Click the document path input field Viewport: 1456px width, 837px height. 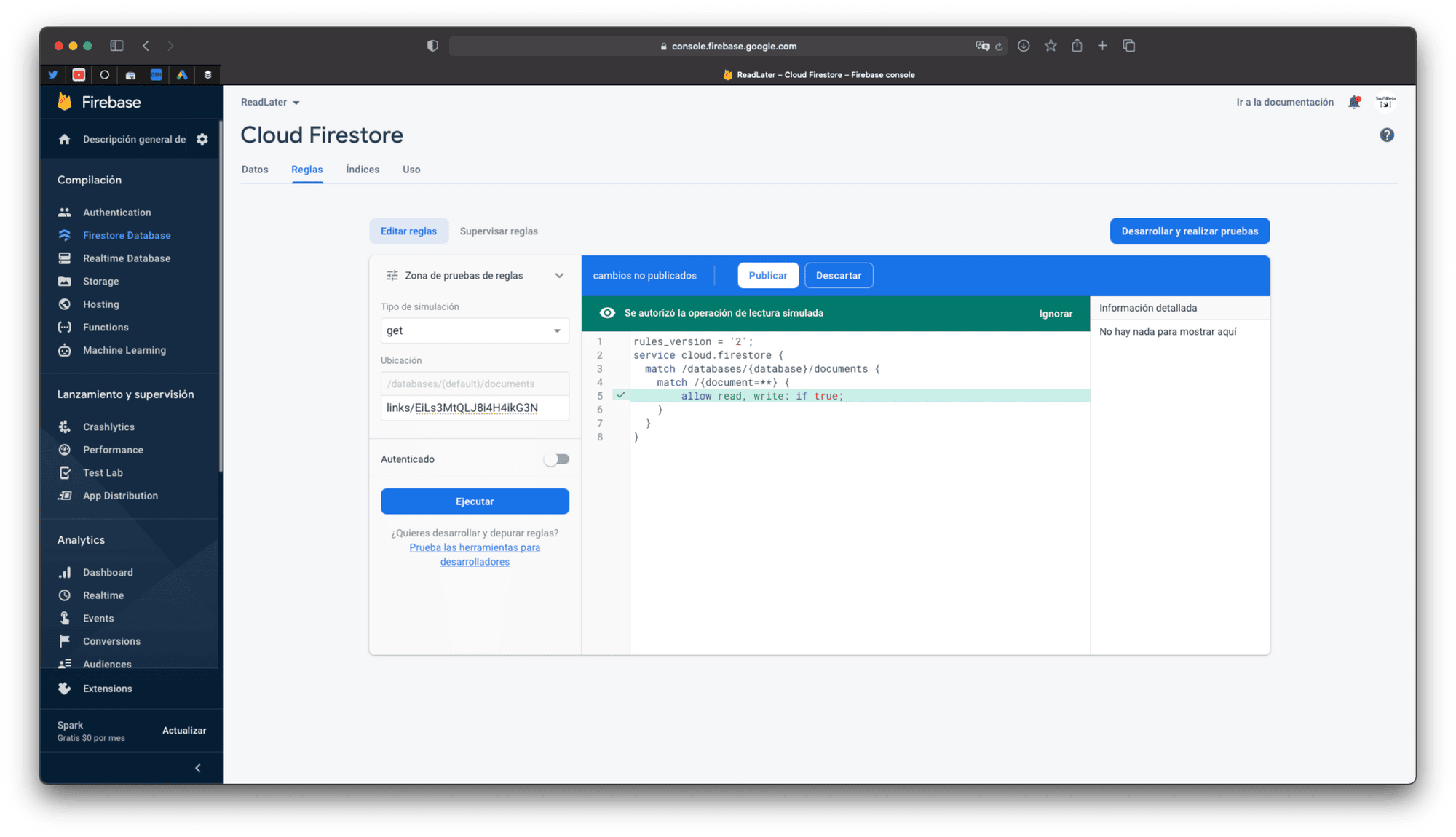tap(475, 408)
